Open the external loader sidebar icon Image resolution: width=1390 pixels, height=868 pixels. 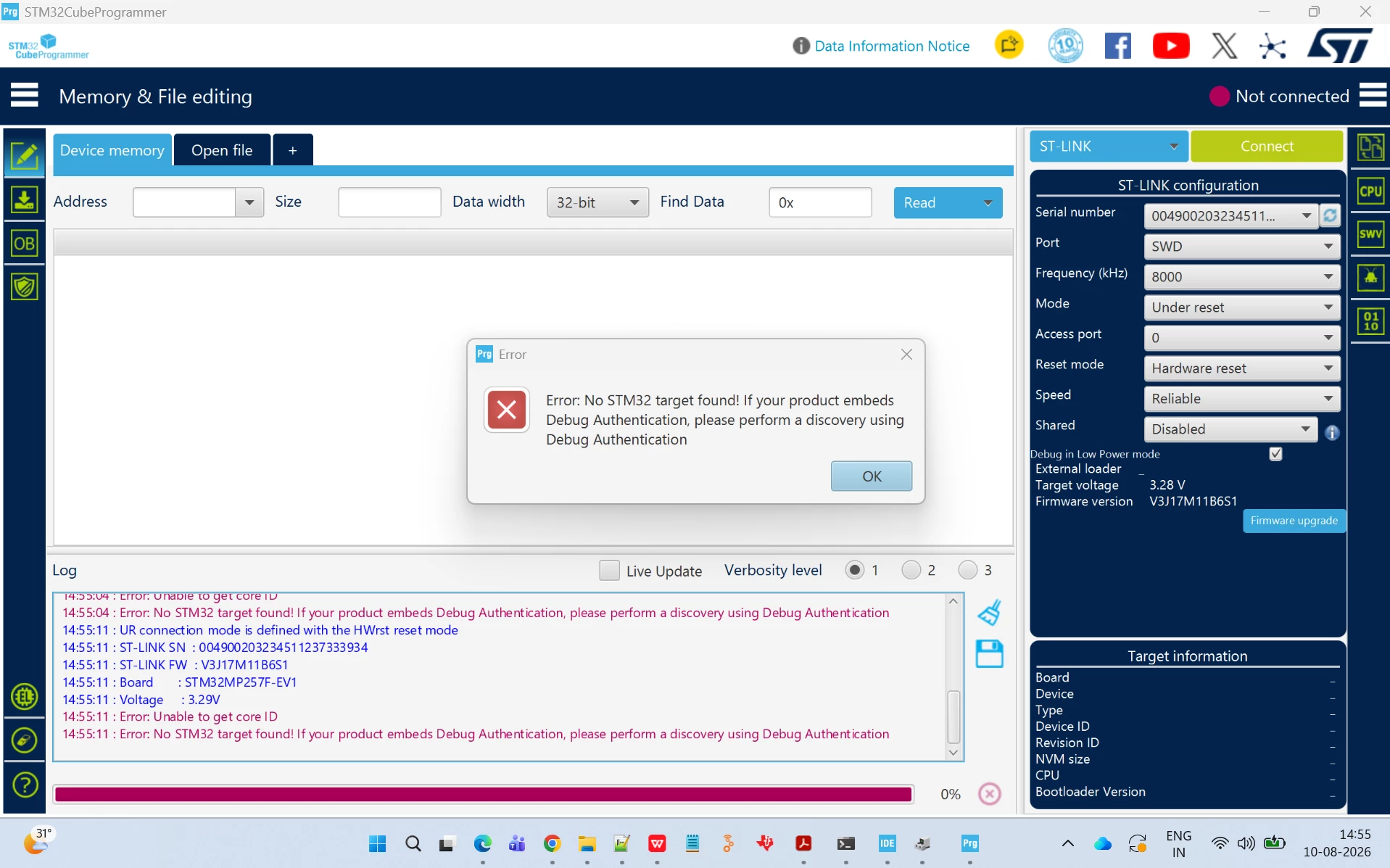[25, 740]
